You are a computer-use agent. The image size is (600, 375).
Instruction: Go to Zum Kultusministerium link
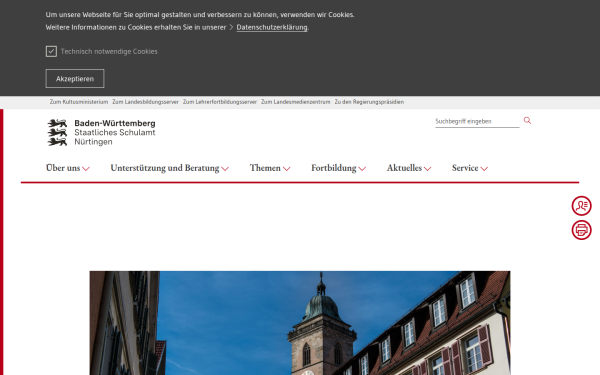pyautogui.click(x=79, y=102)
